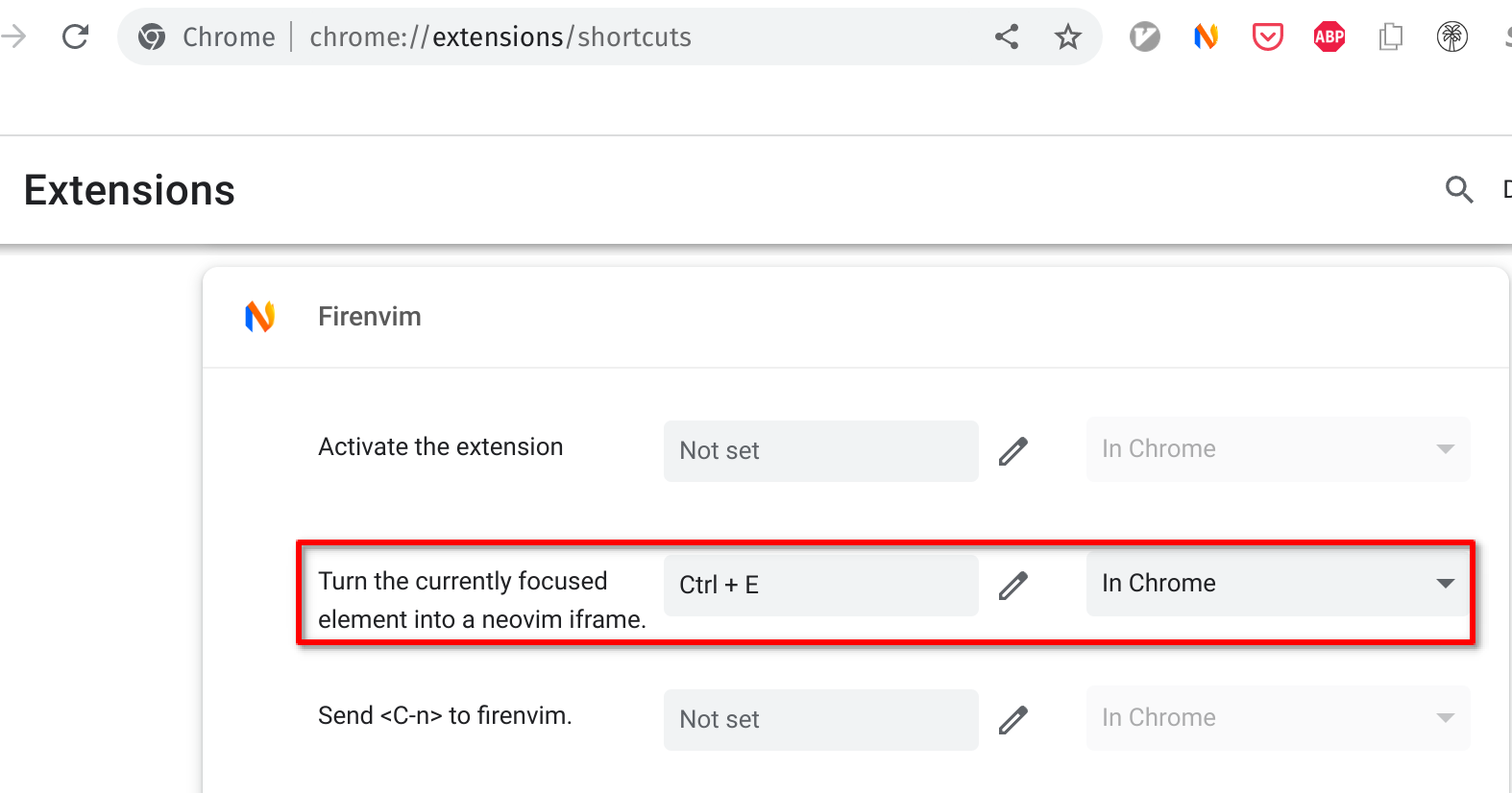Open the Adblock Plus extension icon
The height and width of the screenshot is (793, 1512).
tap(1329, 36)
